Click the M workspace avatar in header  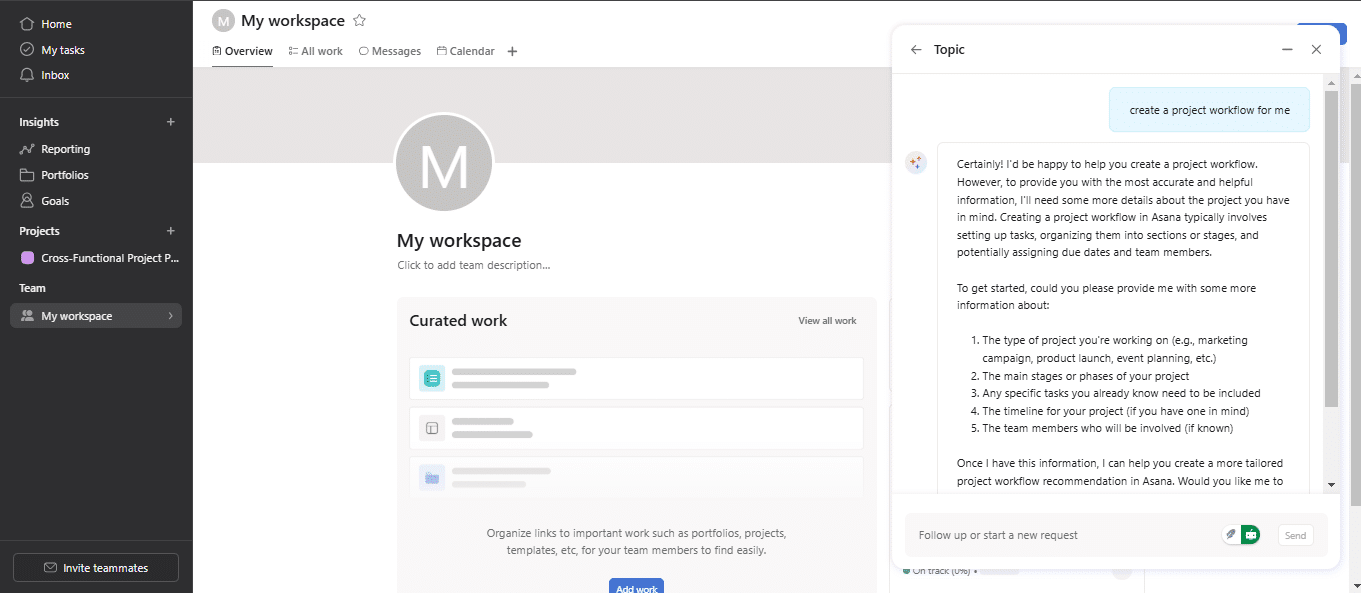(223, 20)
